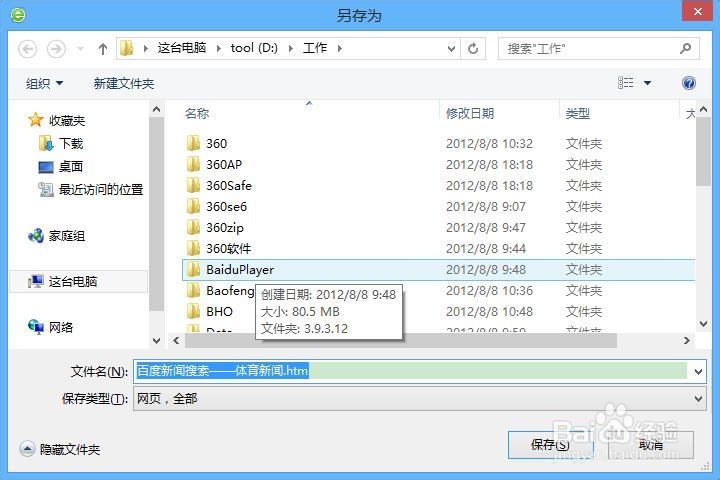The width and height of the screenshot is (720, 480).
Task: Click the Back navigation arrow
Action: (28, 49)
